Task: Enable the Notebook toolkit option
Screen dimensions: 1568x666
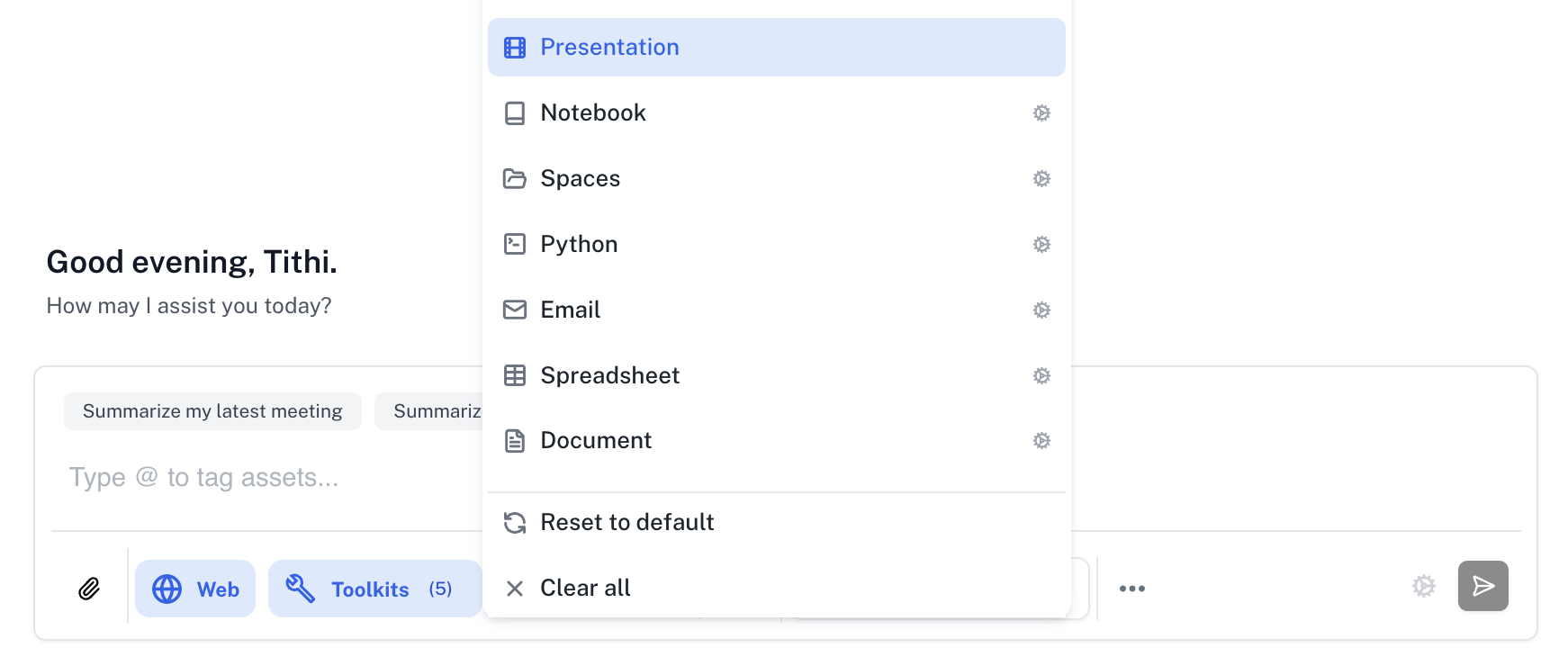Action: click(x=593, y=113)
